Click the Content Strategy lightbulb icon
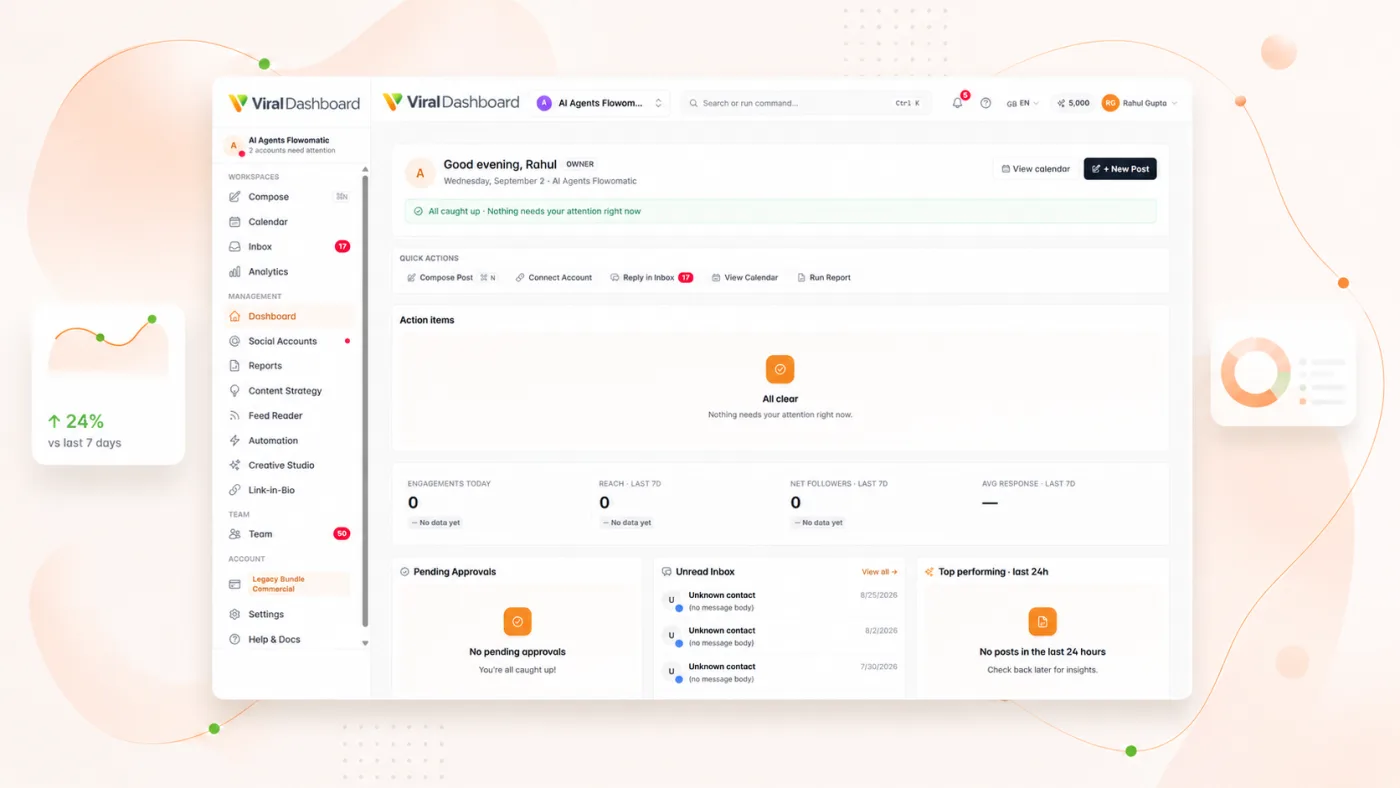The width and height of the screenshot is (1400, 788). [235, 391]
